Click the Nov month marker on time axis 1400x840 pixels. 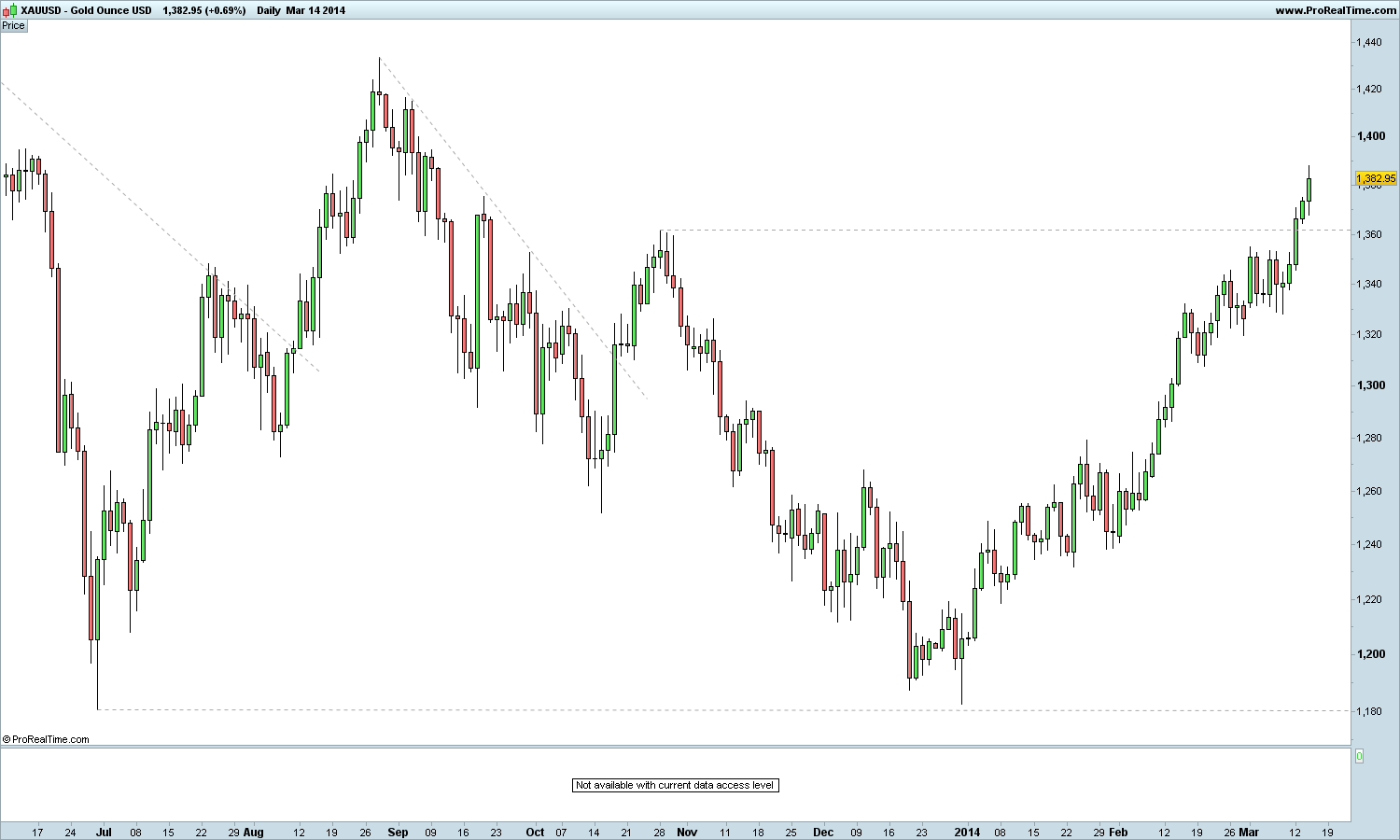(687, 832)
